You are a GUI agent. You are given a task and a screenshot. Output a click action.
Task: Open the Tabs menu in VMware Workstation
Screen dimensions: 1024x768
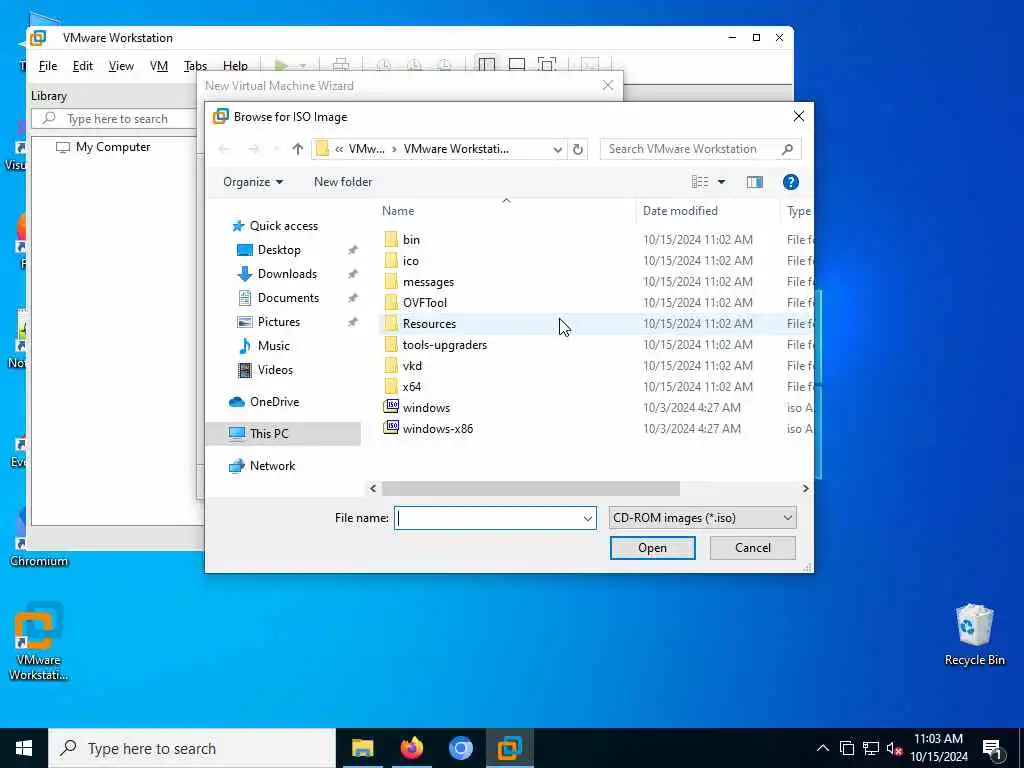[x=195, y=66]
